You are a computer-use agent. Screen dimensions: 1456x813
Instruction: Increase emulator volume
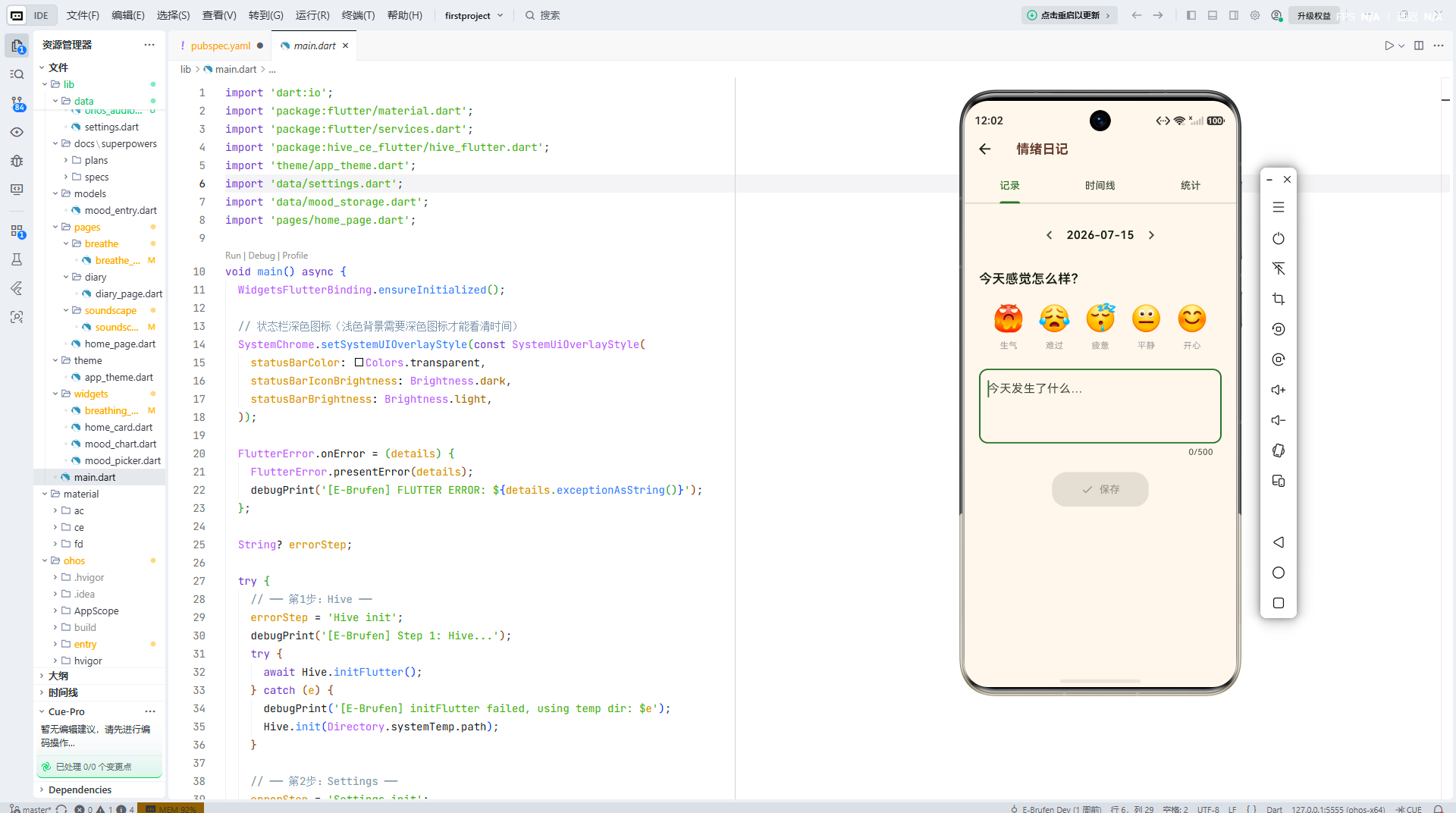point(1279,390)
